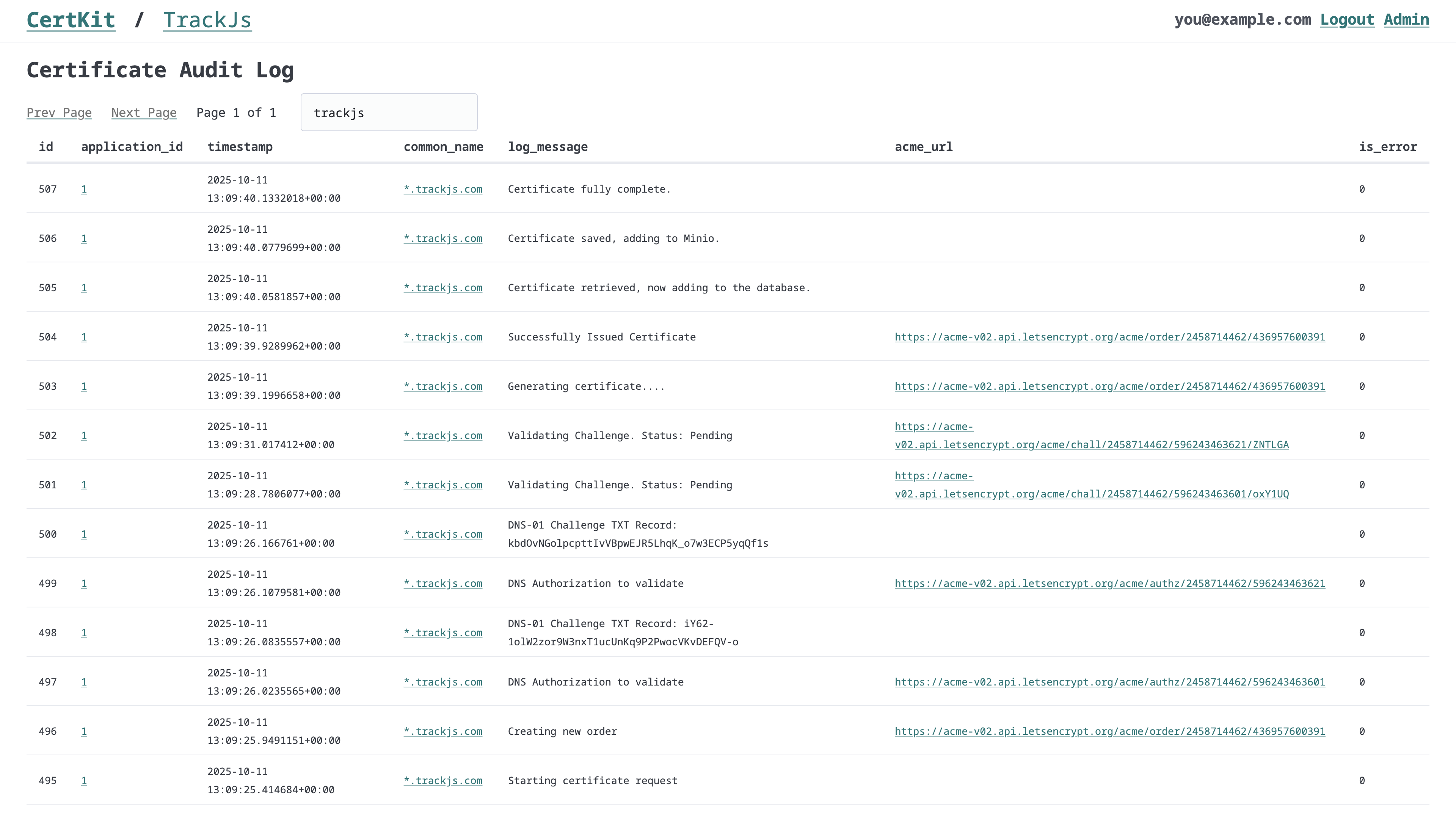Go to Prev Page
Image resolution: width=1456 pixels, height=819 pixels.
(x=59, y=113)
